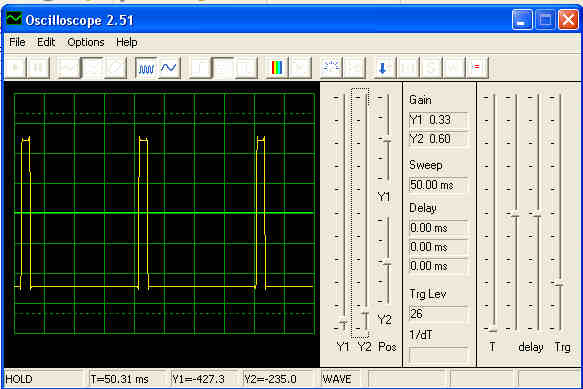Open the File menu
Image resolution: width=583 pixels, height=389 pixels.
point(17,42)
